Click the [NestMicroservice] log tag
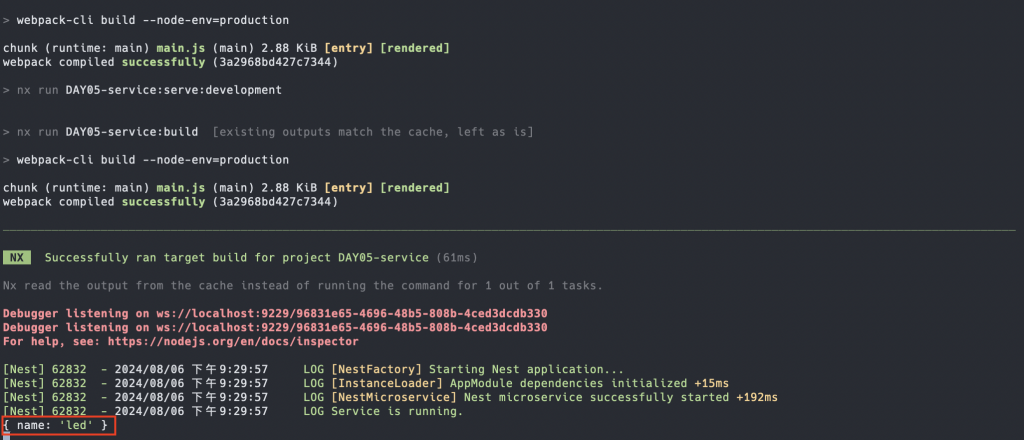This screenshot has width=1024, height=440. point(394,398)
